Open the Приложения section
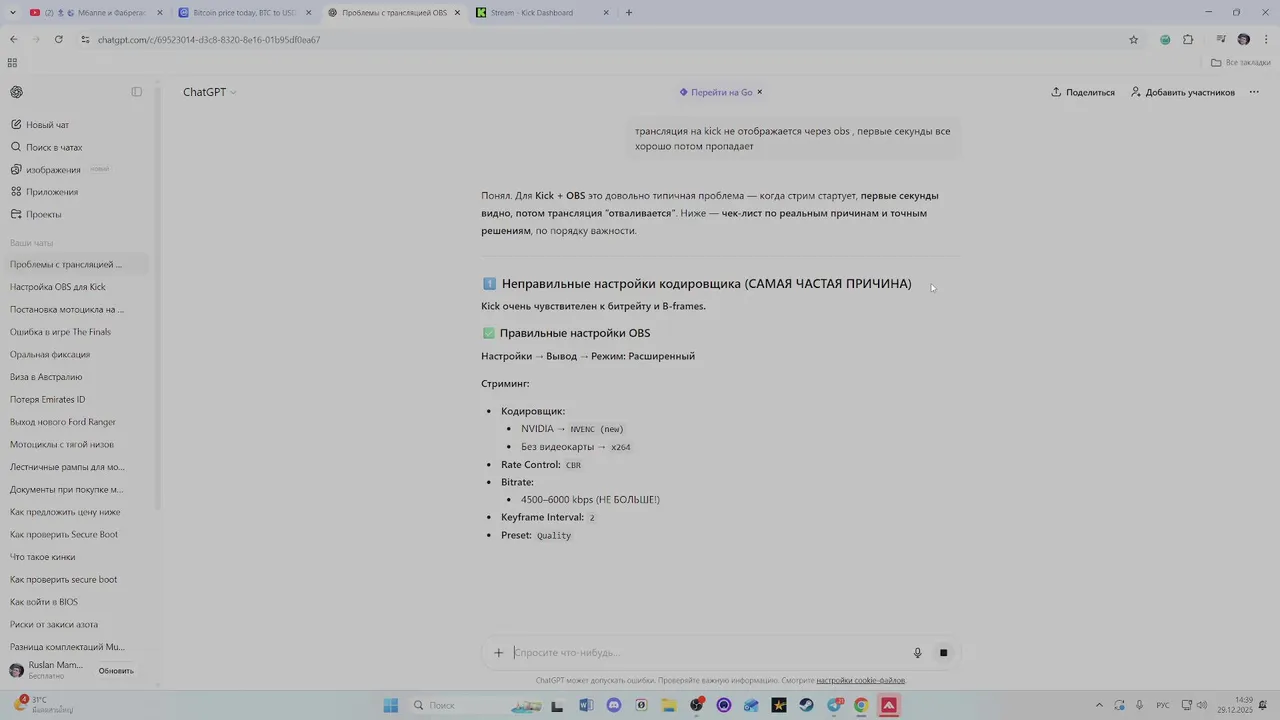The height and width of the screenshot is (720, 1280). click(77, 192)
